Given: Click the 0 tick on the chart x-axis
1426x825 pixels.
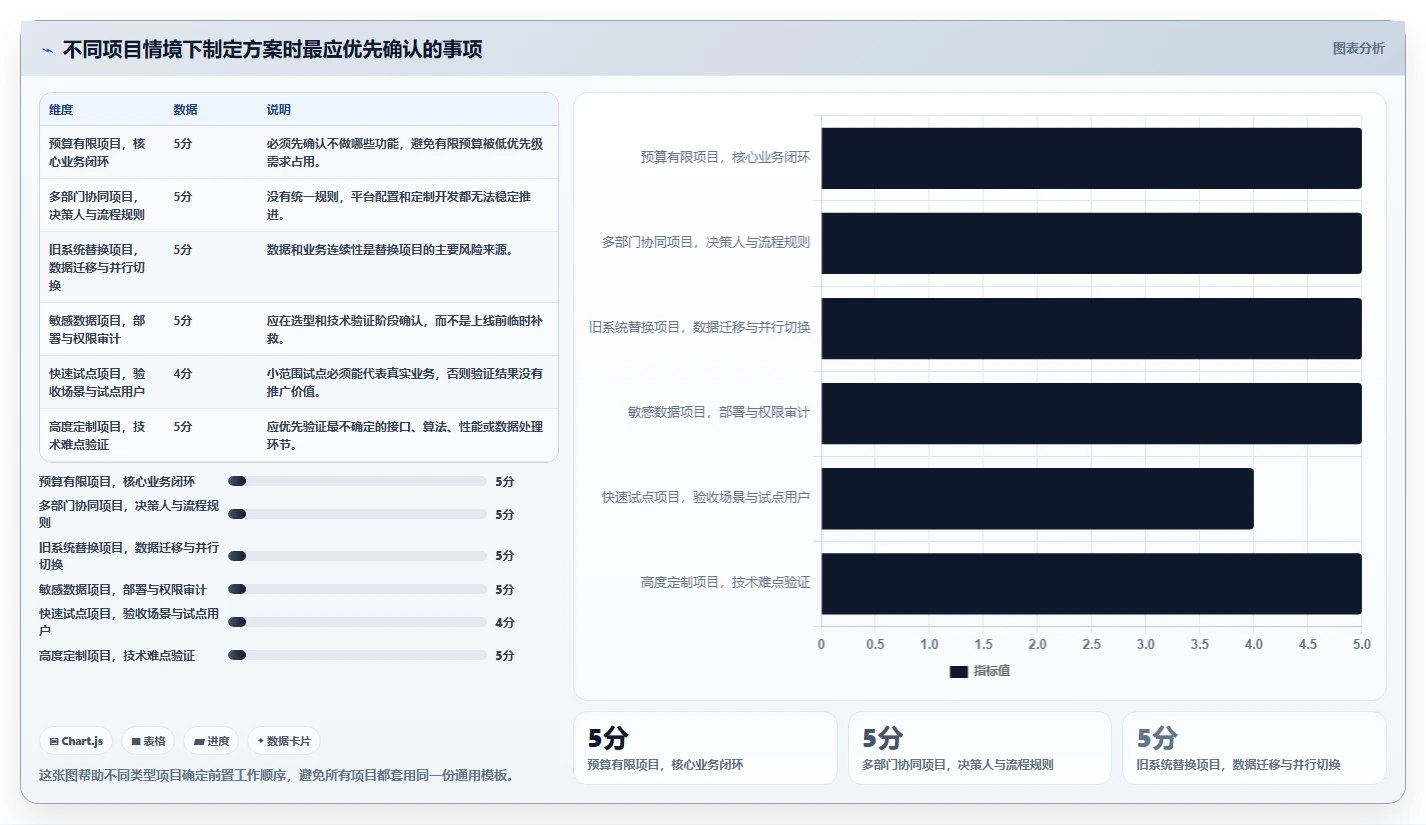Looking at the screenshot, I should point(822,644).
